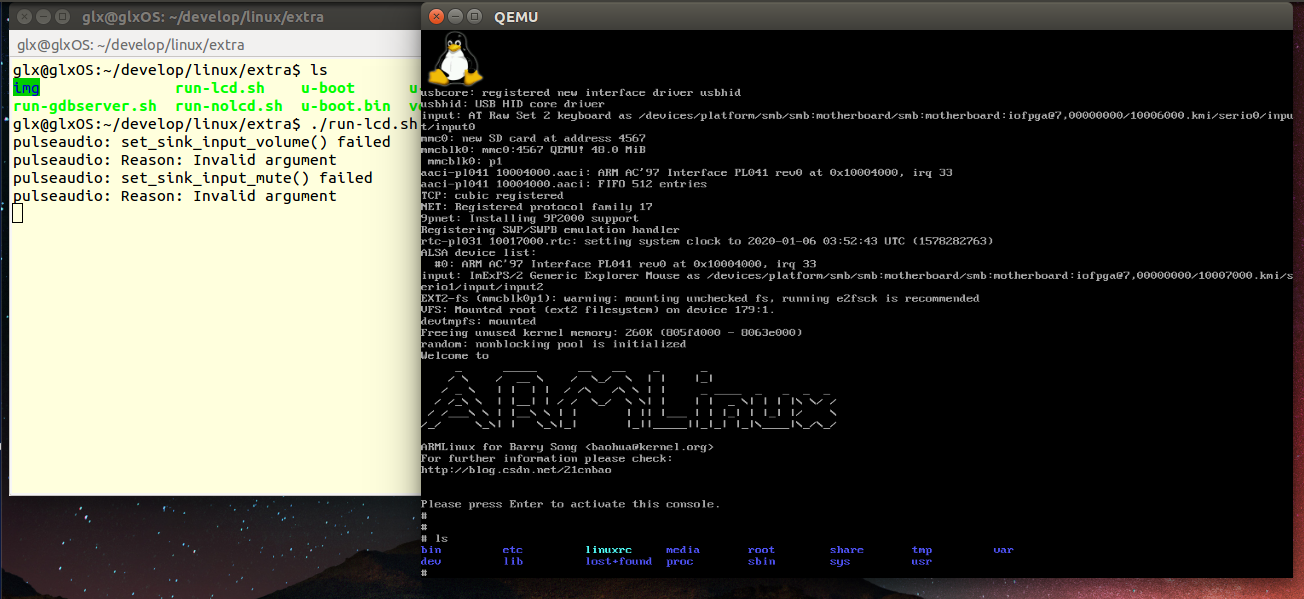Click 'mmc0: new SD card at address 4567'
1304x599 pixels.
coord(533,138)
